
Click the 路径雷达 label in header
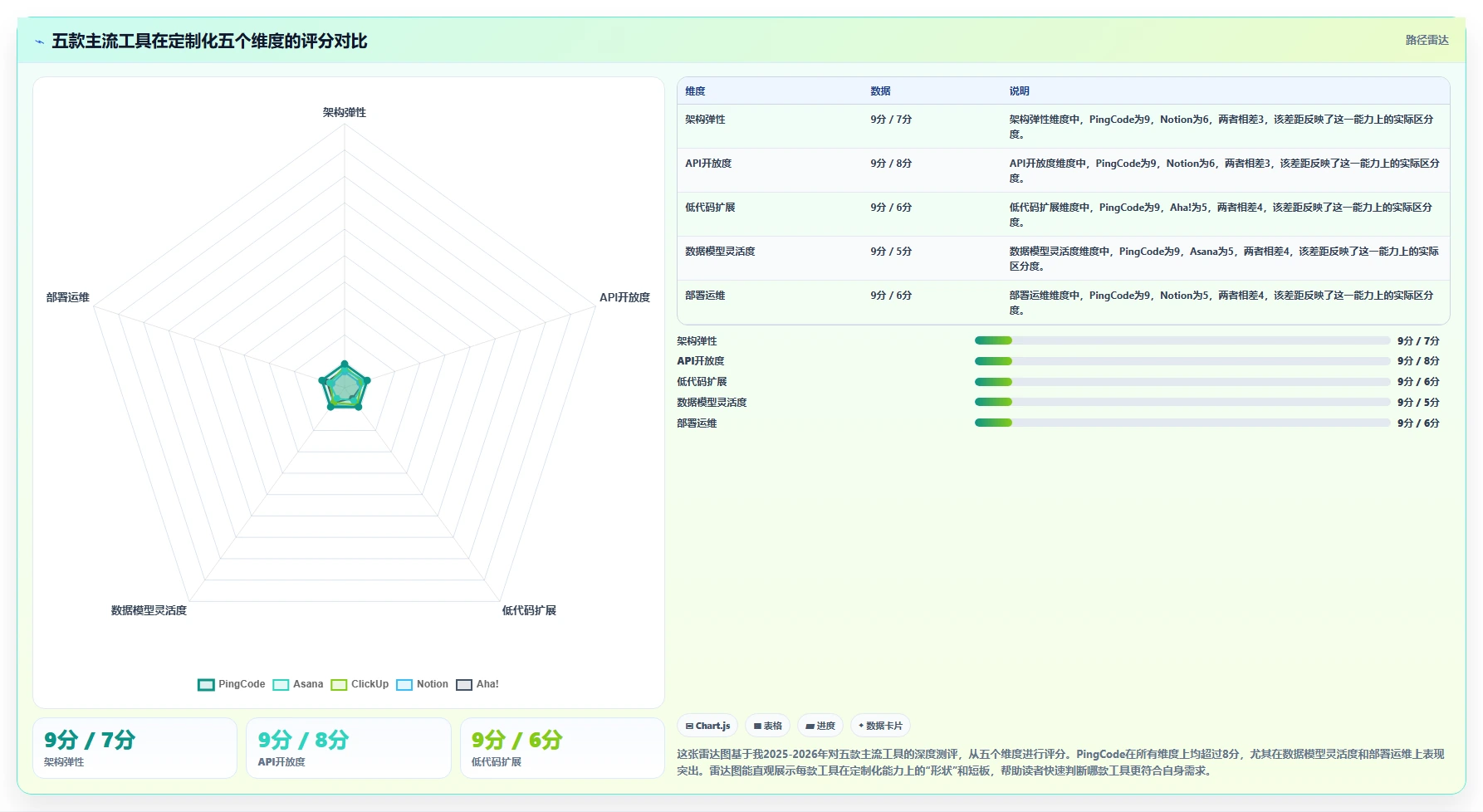click(x=1427, y=40)
